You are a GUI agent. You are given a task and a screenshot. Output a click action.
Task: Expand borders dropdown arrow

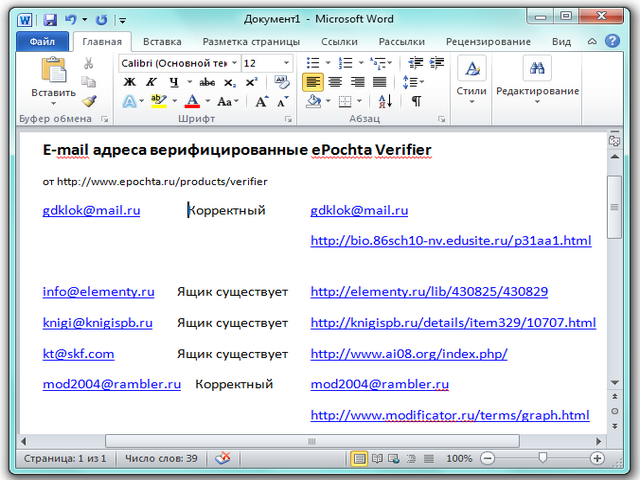click(360, 101)
